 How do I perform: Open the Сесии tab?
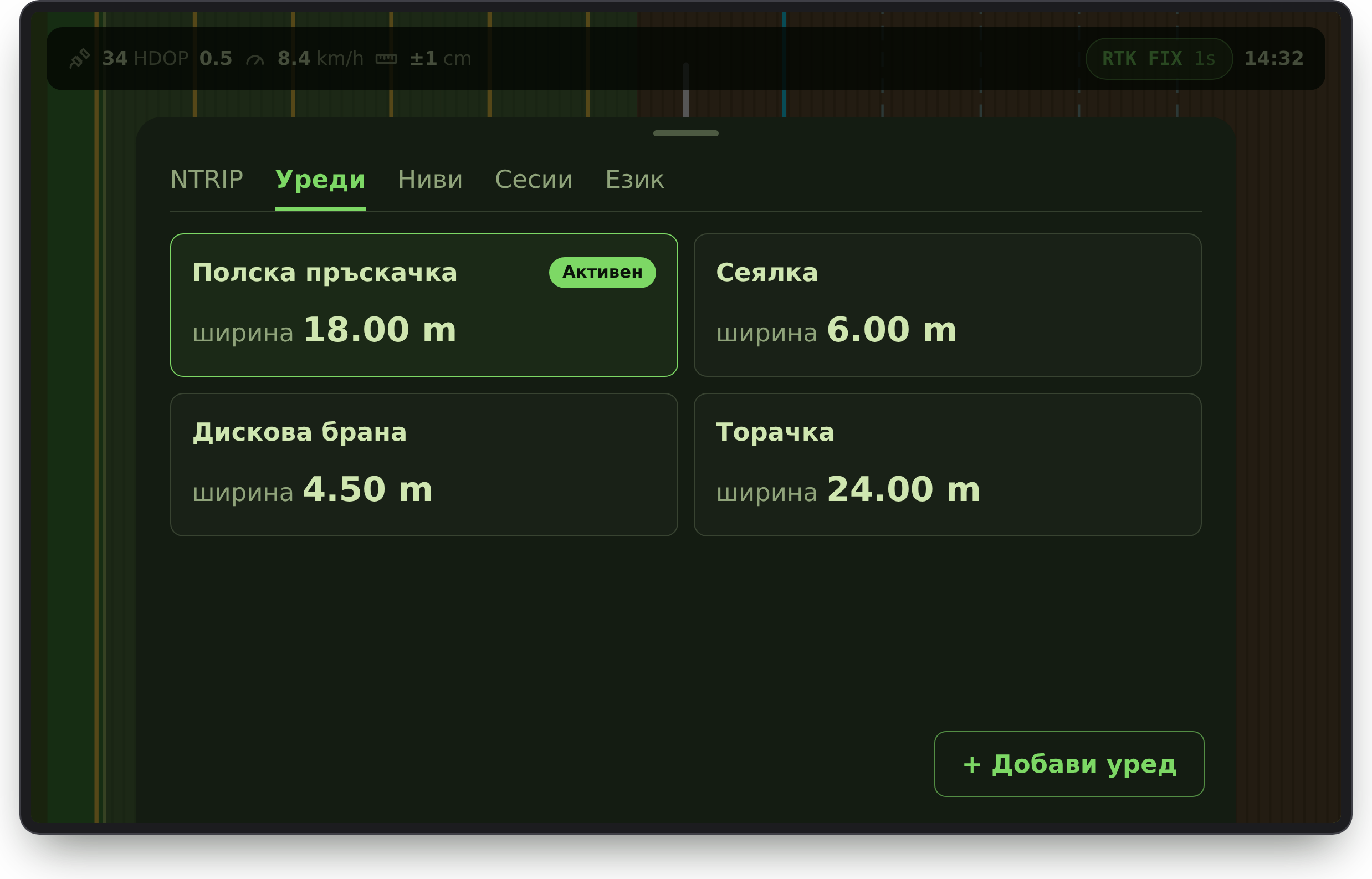point(534,180)
